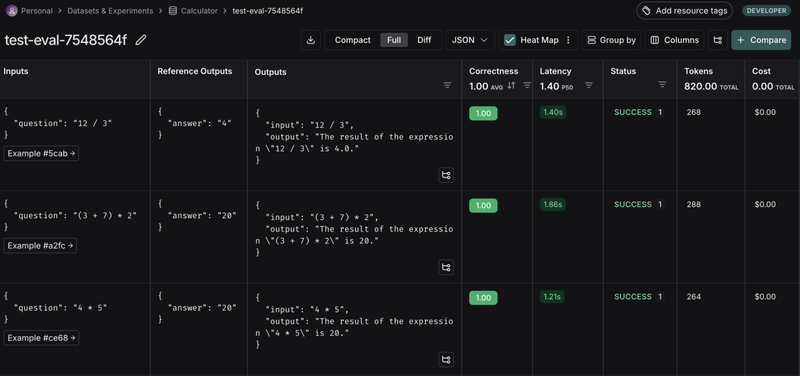Click the tag icon in Add resource tags

[x=646, y=11]
